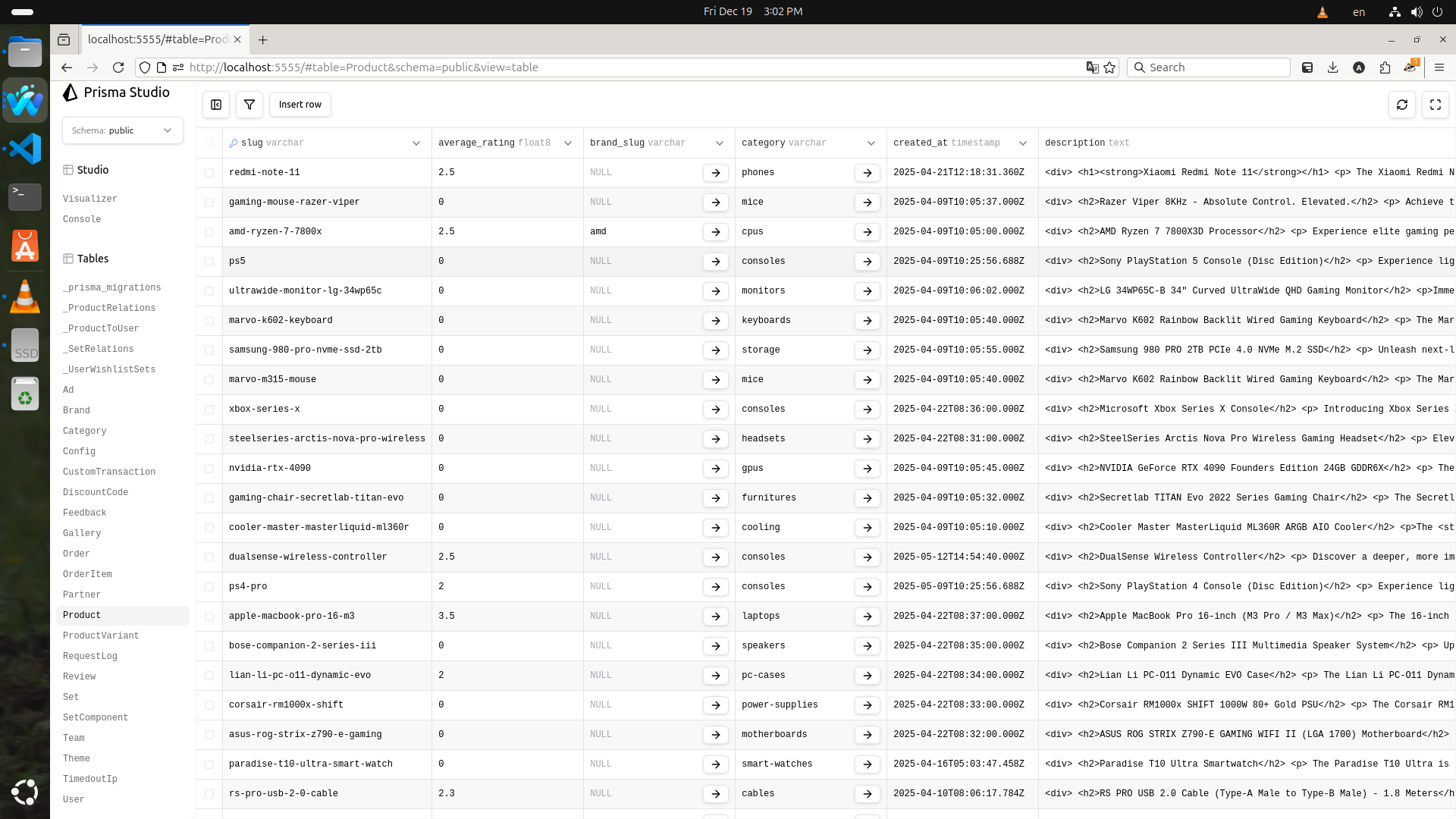
Task: Click the browser address bar
Action: pyautogui.click(x=531, y=67)
